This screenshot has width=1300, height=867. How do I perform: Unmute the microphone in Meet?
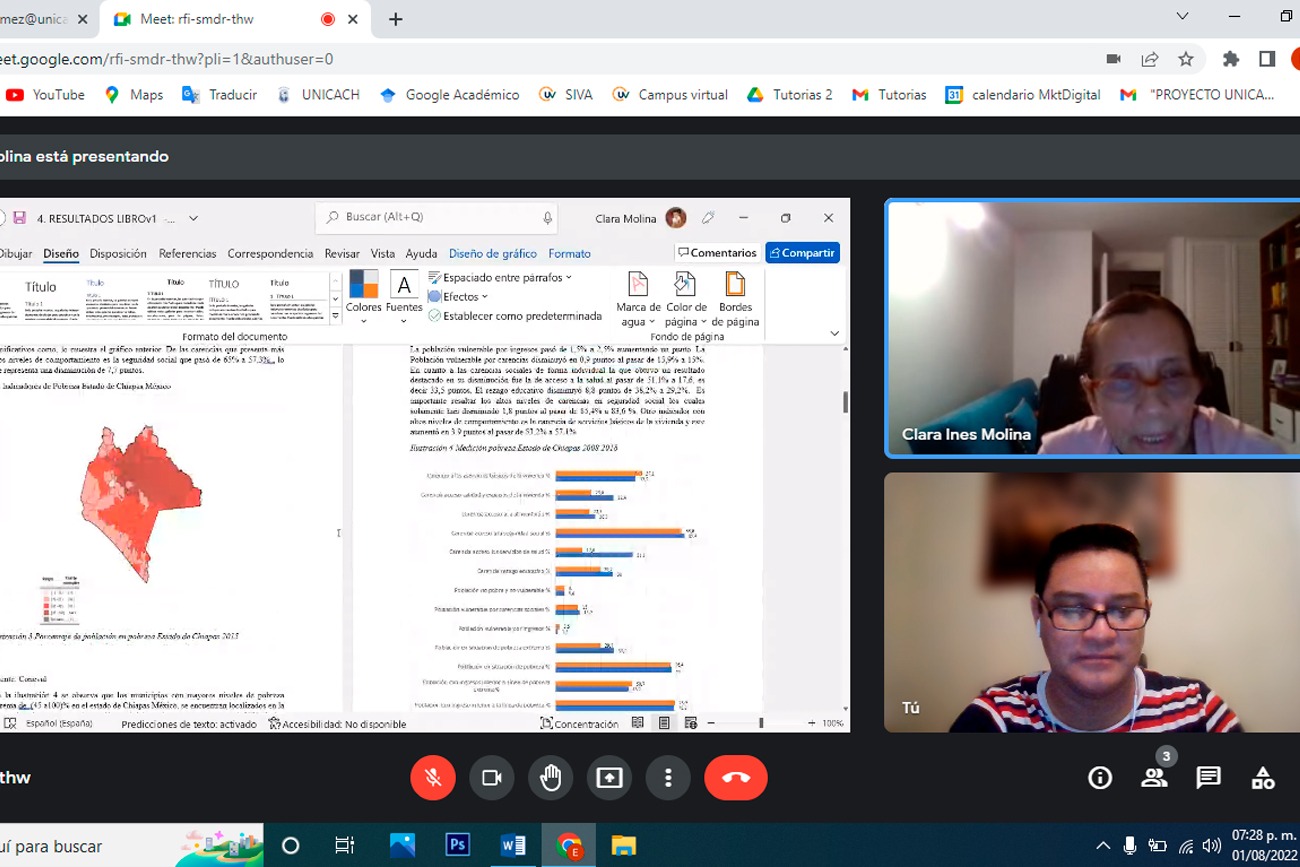[433, 778]
